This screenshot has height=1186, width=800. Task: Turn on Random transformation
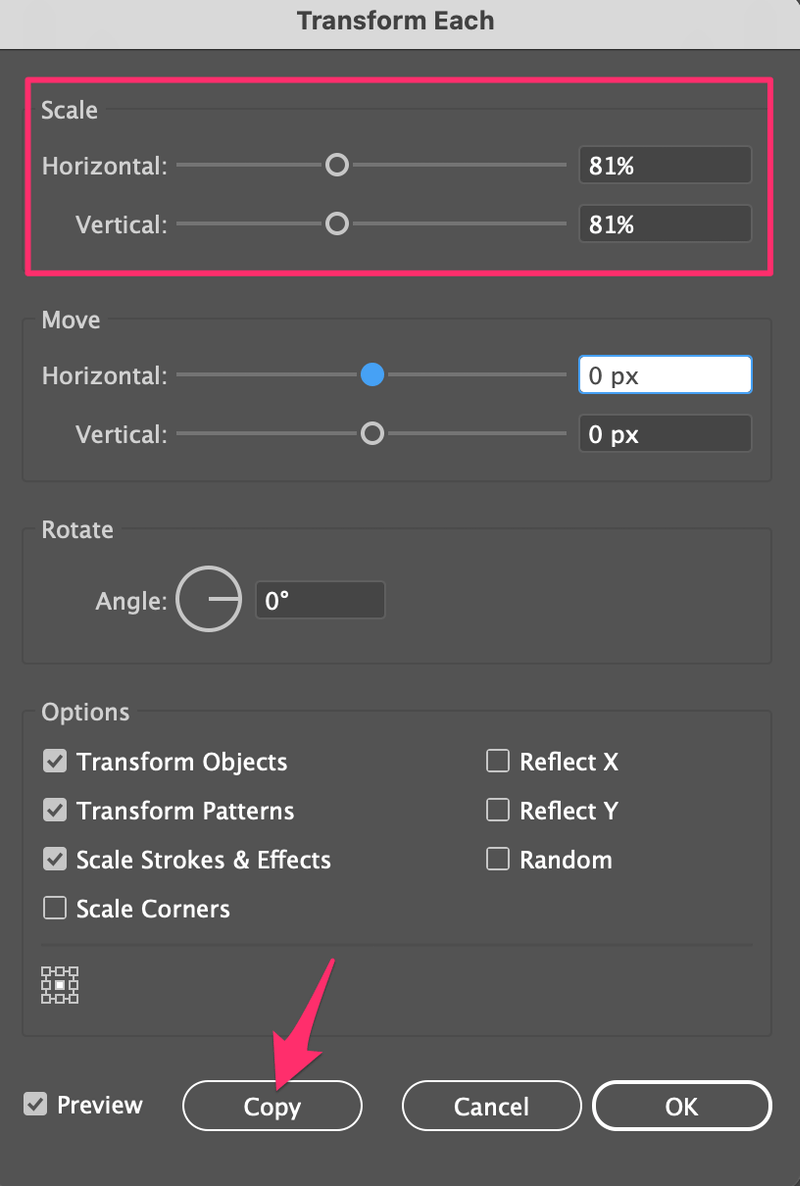[x=497, y=859]
